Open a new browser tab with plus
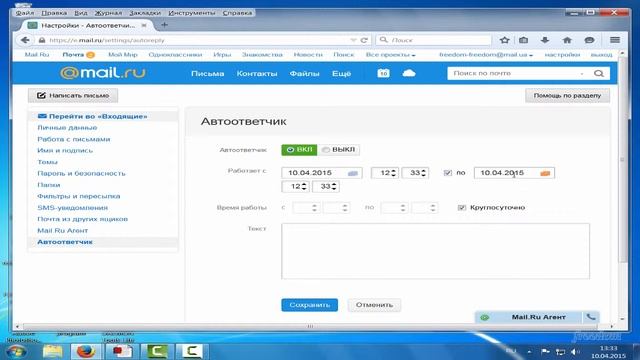The width and height of the screenshot is (640, 360). [x=164, y=25]
